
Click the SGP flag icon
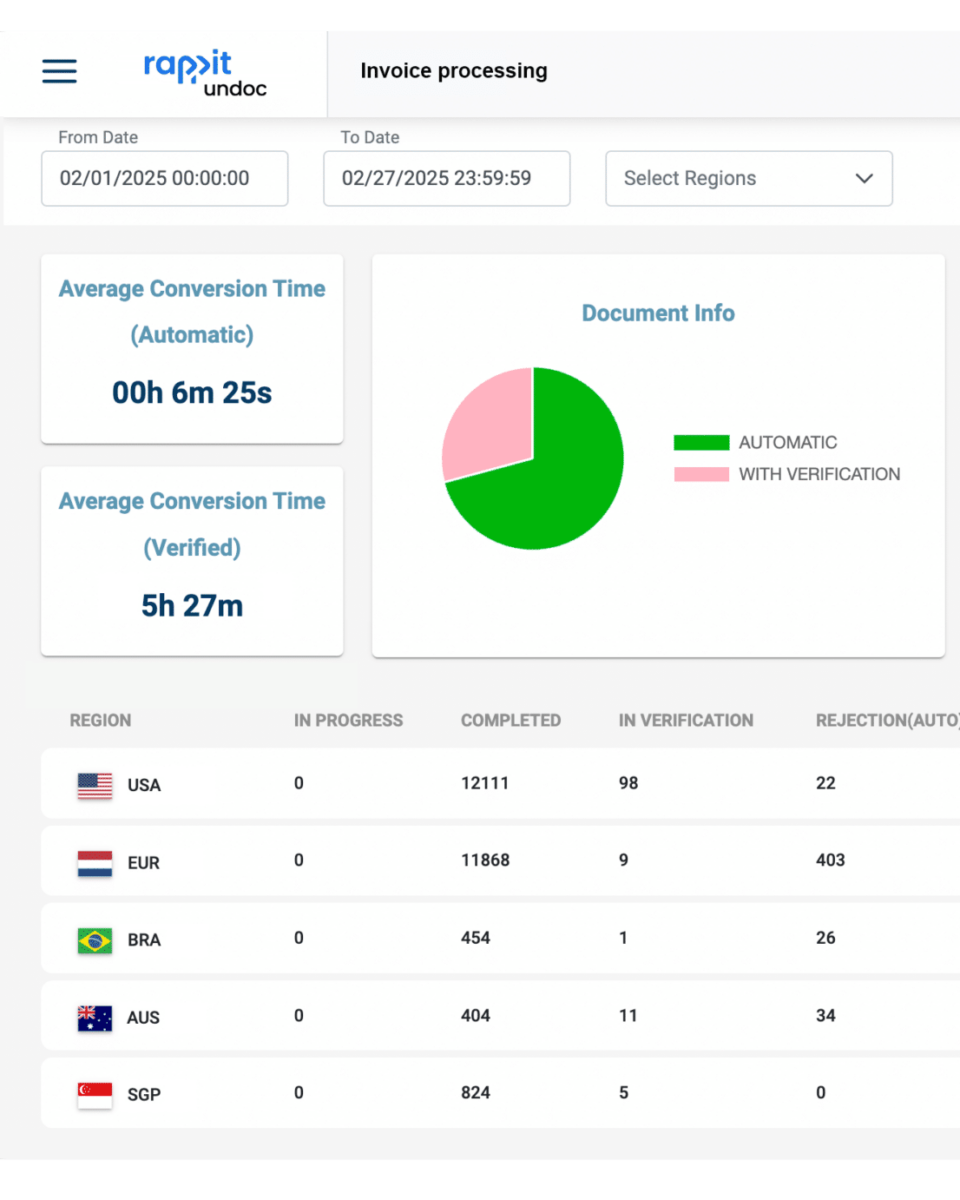(93, 1094)
